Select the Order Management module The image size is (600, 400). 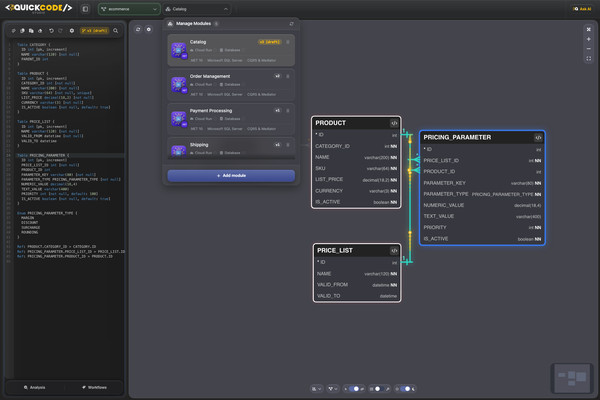[231, 85]
